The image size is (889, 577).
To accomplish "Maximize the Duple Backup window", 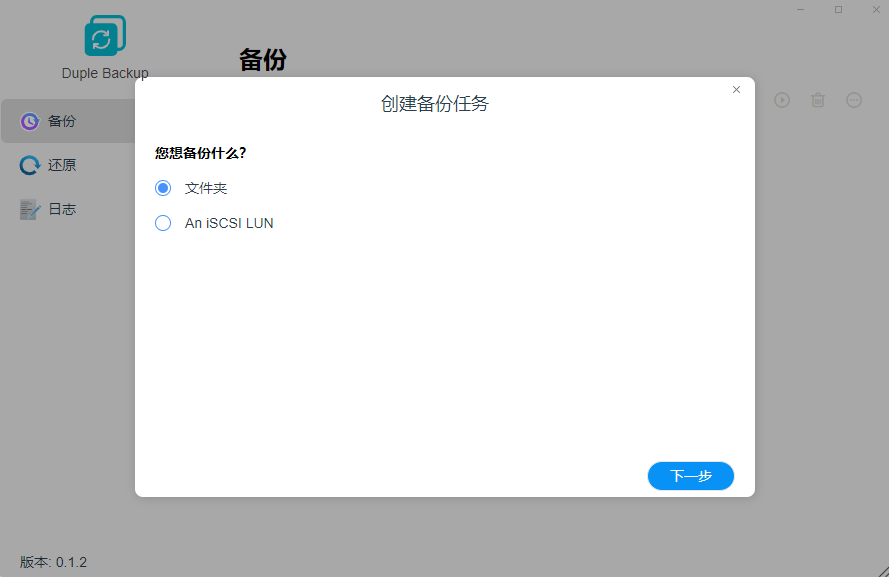I will [838, 9].
